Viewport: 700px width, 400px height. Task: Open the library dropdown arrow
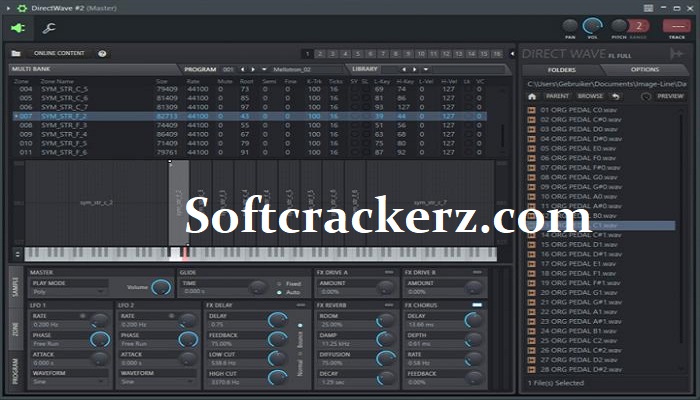point(426,69)
